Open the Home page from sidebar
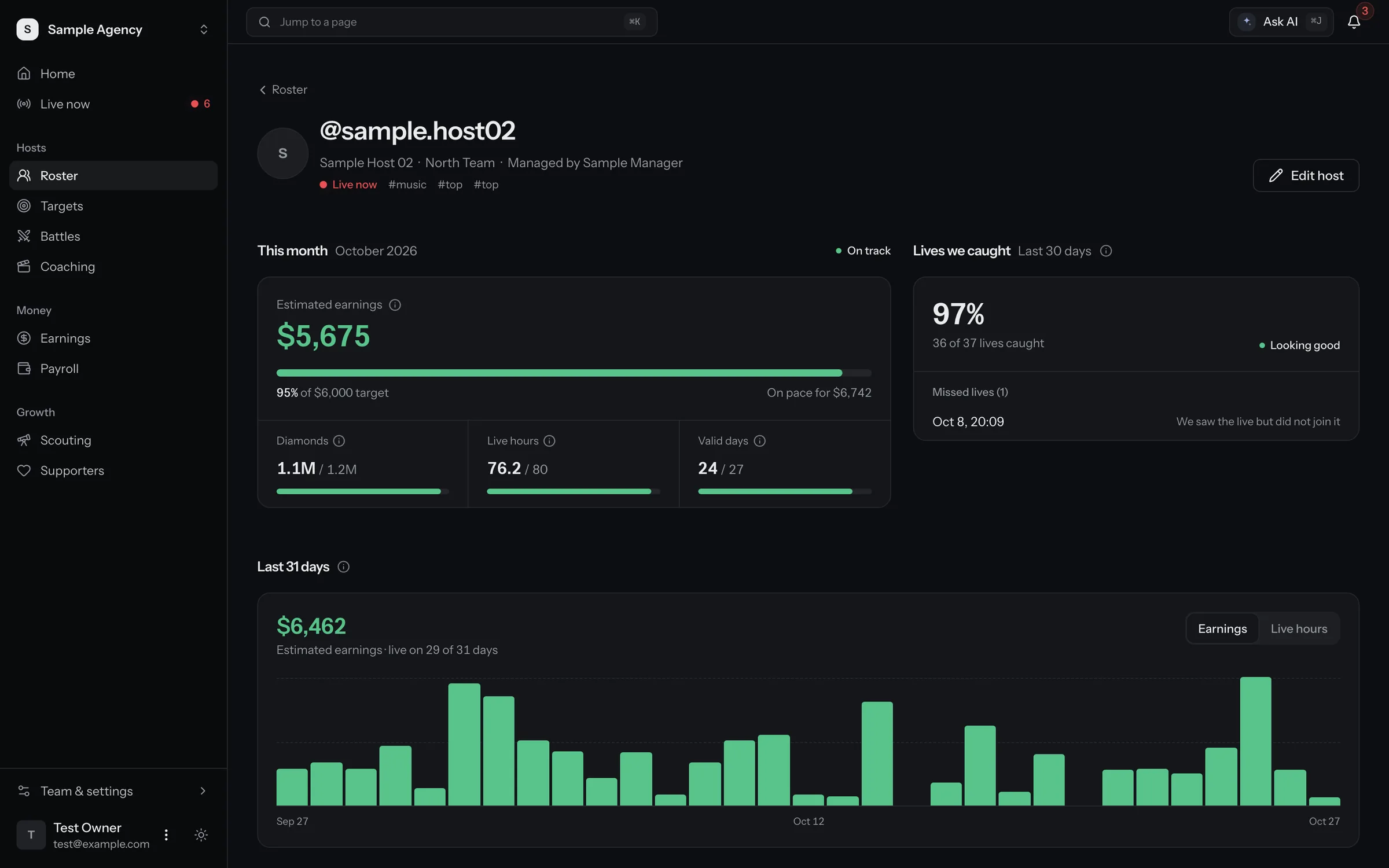This screenshot has width=1389, height=868. point(113,73)
